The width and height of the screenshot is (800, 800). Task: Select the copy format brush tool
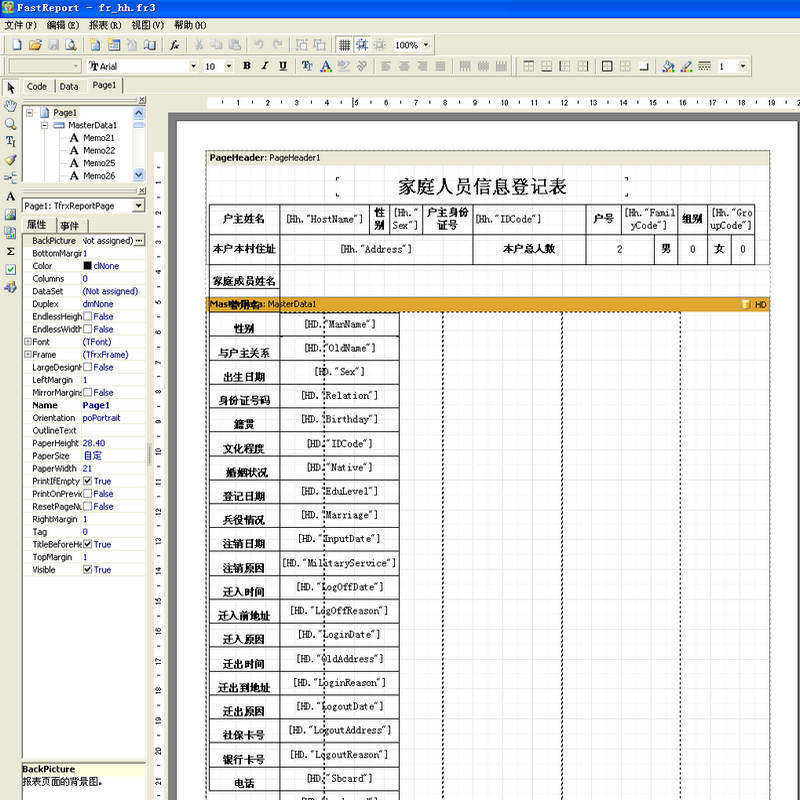[11, 160]
